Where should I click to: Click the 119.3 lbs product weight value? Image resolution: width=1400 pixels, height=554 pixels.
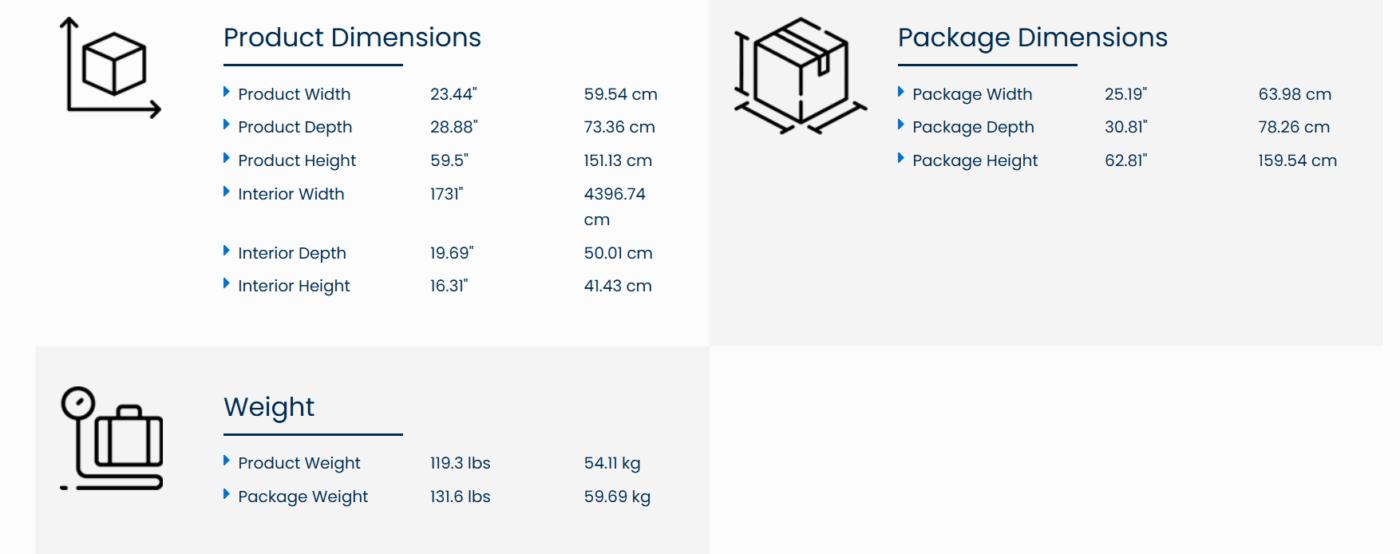(x=460, y=463)
